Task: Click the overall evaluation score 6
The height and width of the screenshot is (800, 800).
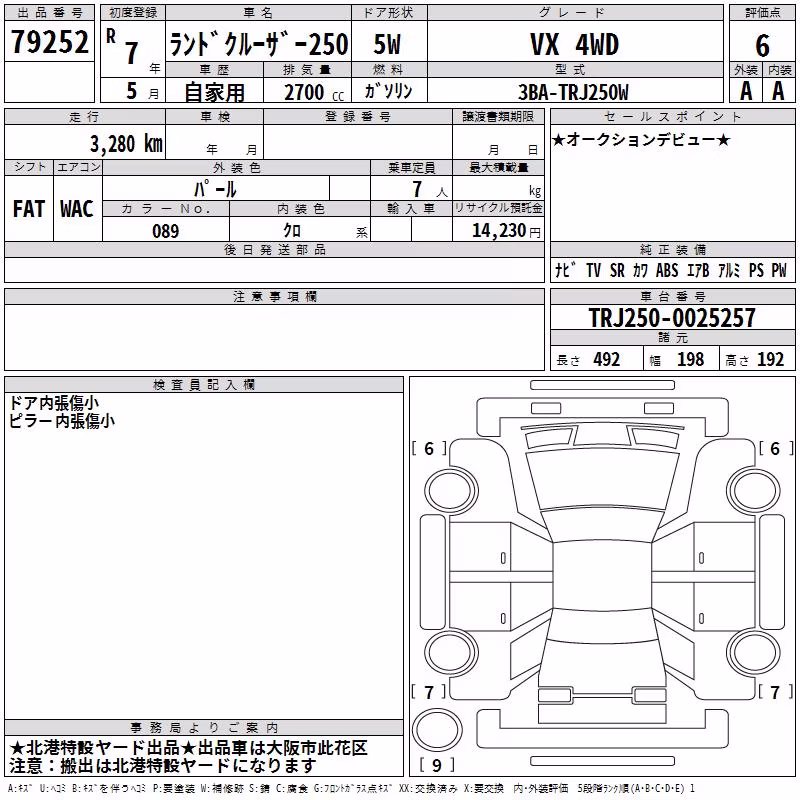Action: pos(762,45)
